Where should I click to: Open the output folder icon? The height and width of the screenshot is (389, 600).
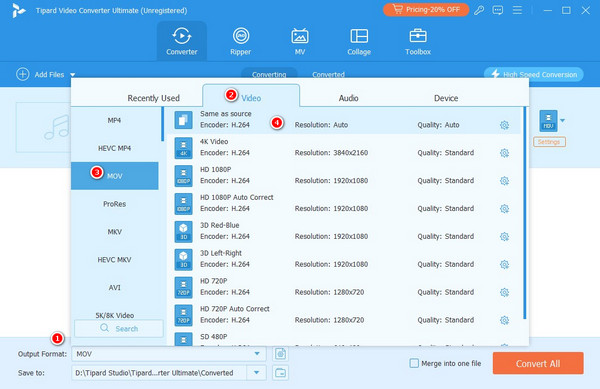(280, 373)
